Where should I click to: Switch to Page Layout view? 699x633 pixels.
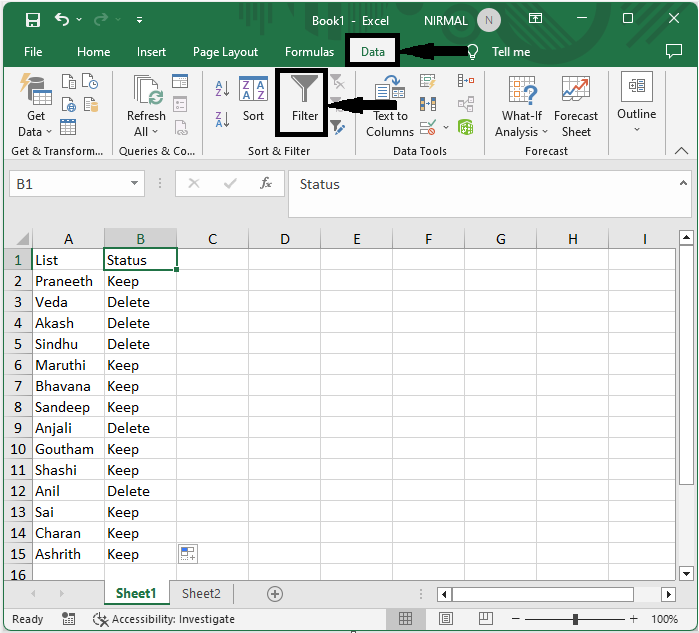[445, 619]
